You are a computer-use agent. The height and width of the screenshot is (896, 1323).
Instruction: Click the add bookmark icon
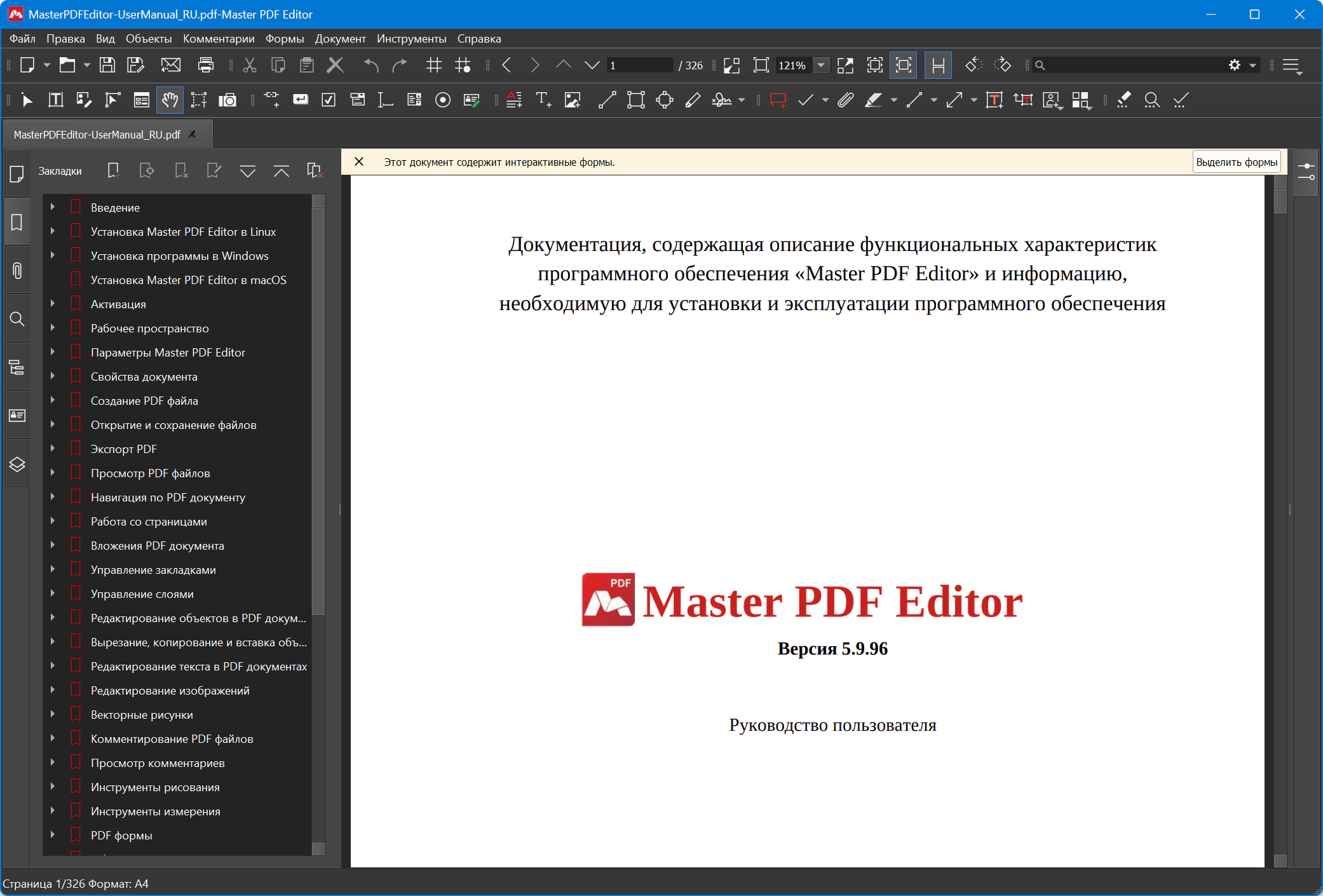[x=114, y=170]
